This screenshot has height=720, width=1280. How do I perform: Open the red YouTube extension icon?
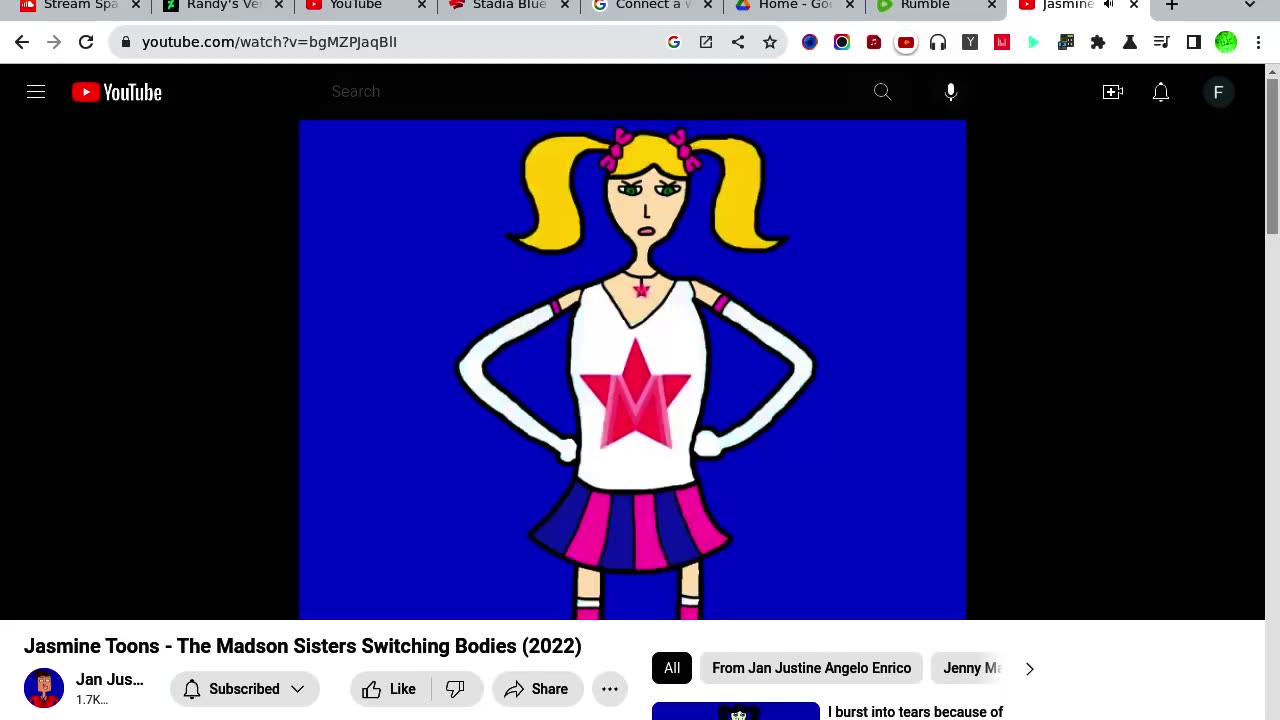pos(906,42)
